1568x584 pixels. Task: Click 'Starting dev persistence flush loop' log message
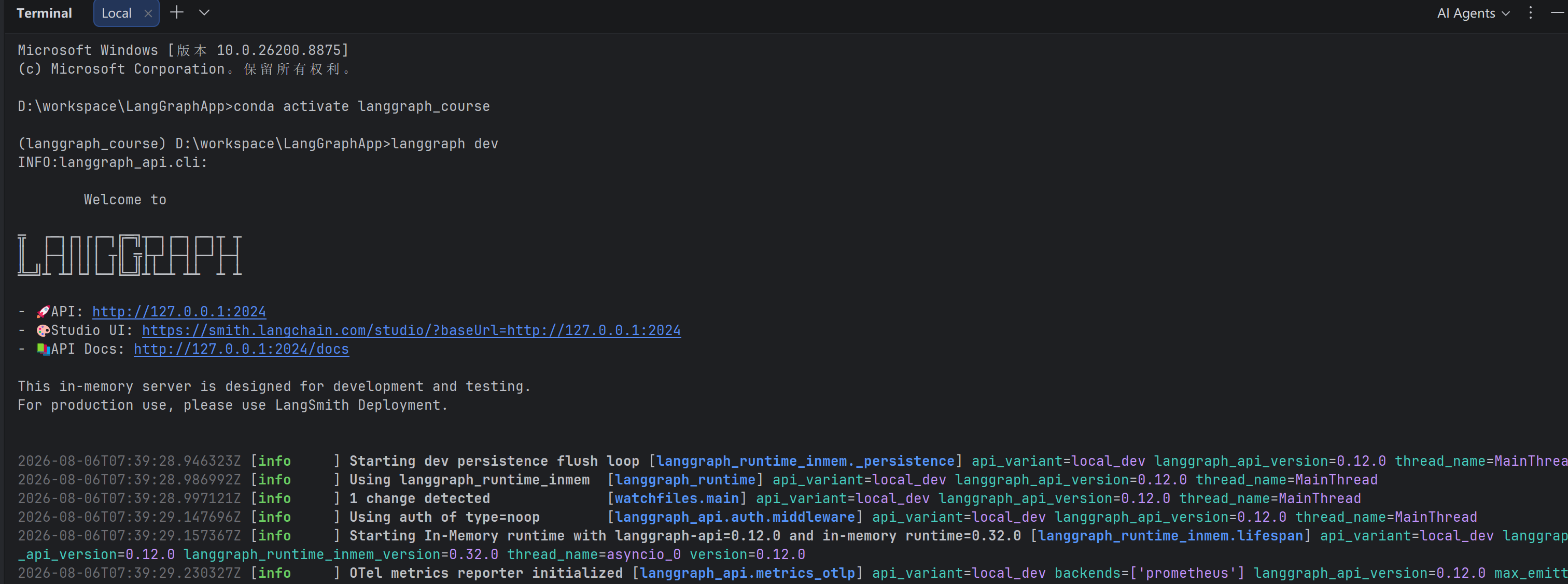click(494, 461)
